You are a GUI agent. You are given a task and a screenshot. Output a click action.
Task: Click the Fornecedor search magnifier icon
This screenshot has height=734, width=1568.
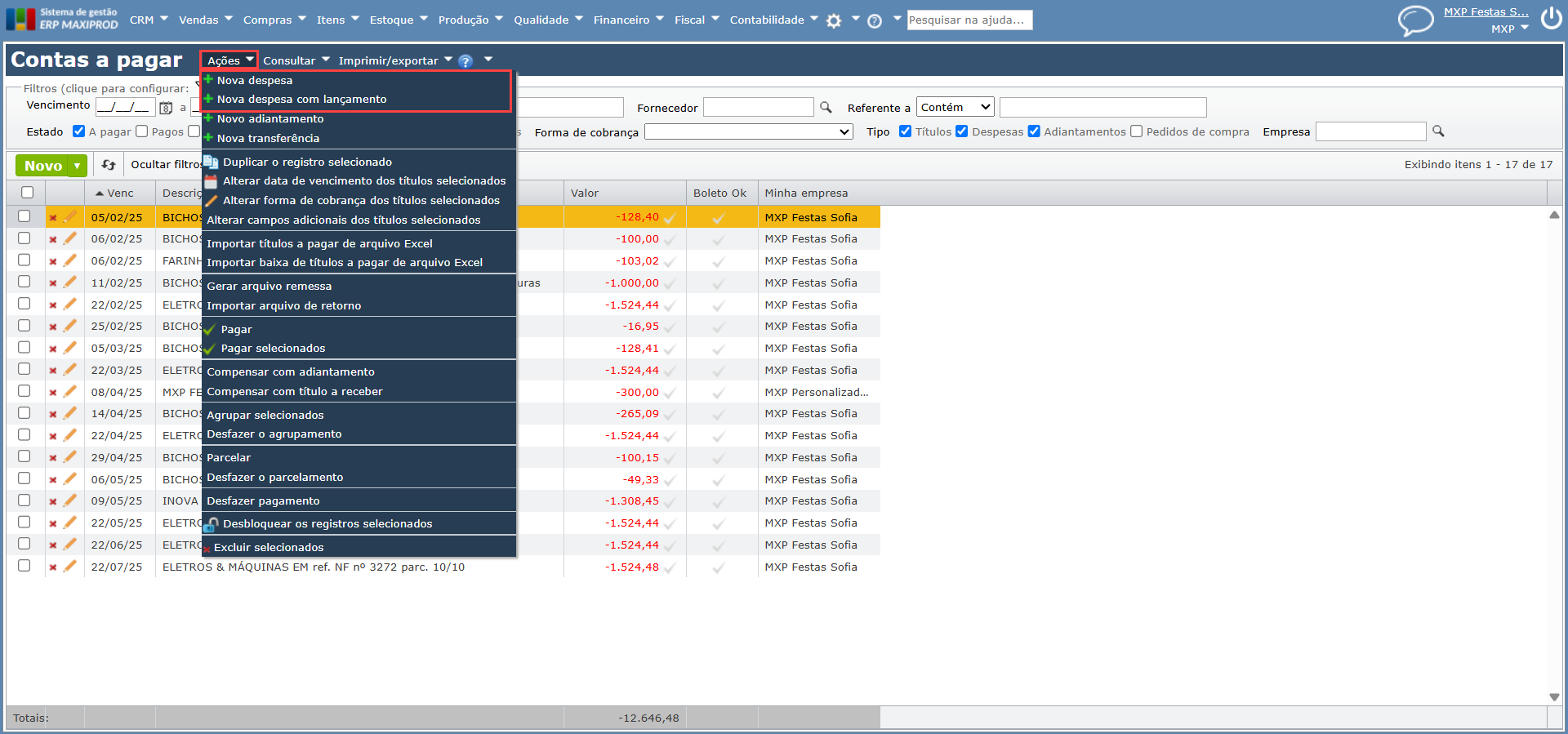[x=826, y=108]
